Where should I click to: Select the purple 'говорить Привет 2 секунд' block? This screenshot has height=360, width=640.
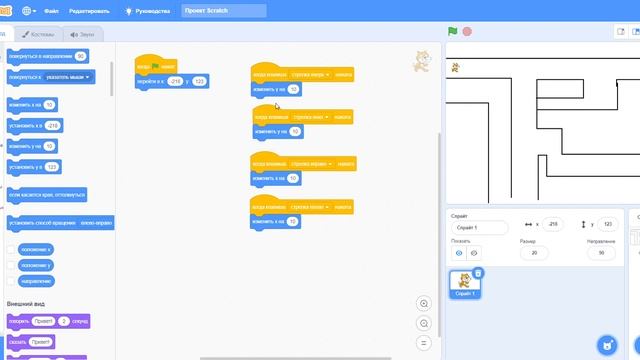(x=48, y=322)
